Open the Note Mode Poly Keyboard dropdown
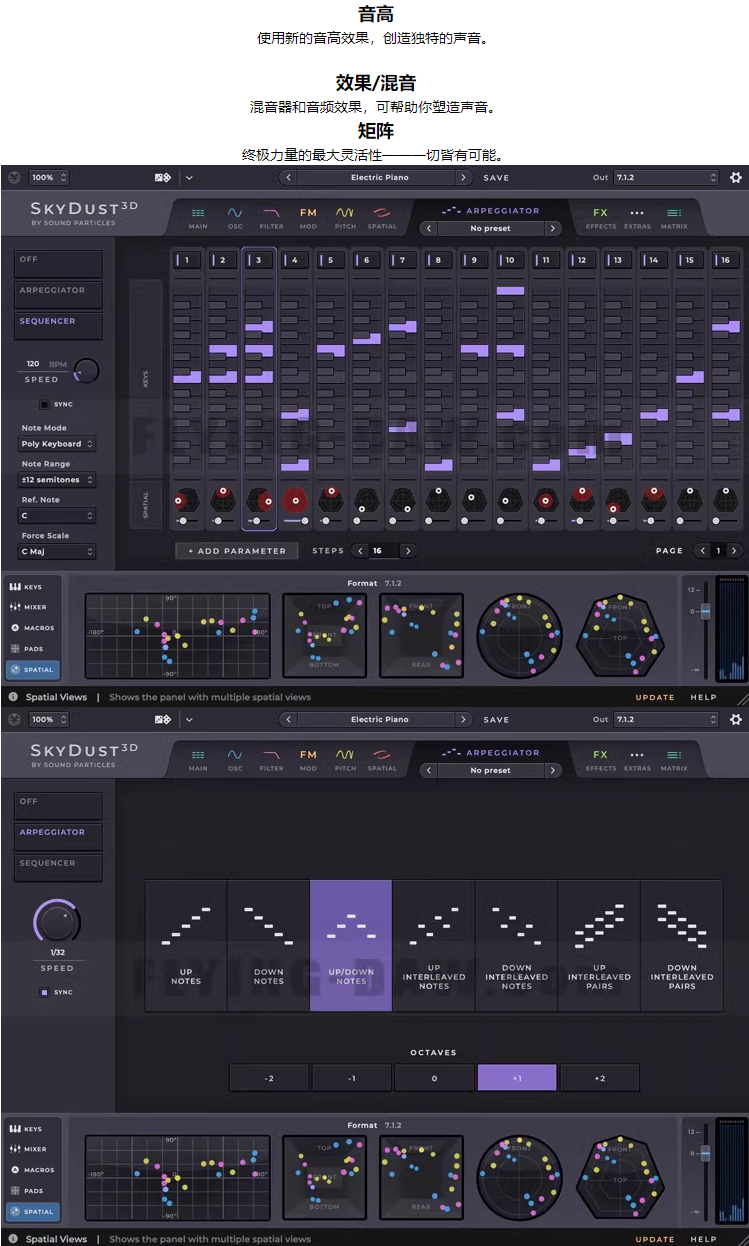Viewport: 749px width, 1246px height. 58,444
